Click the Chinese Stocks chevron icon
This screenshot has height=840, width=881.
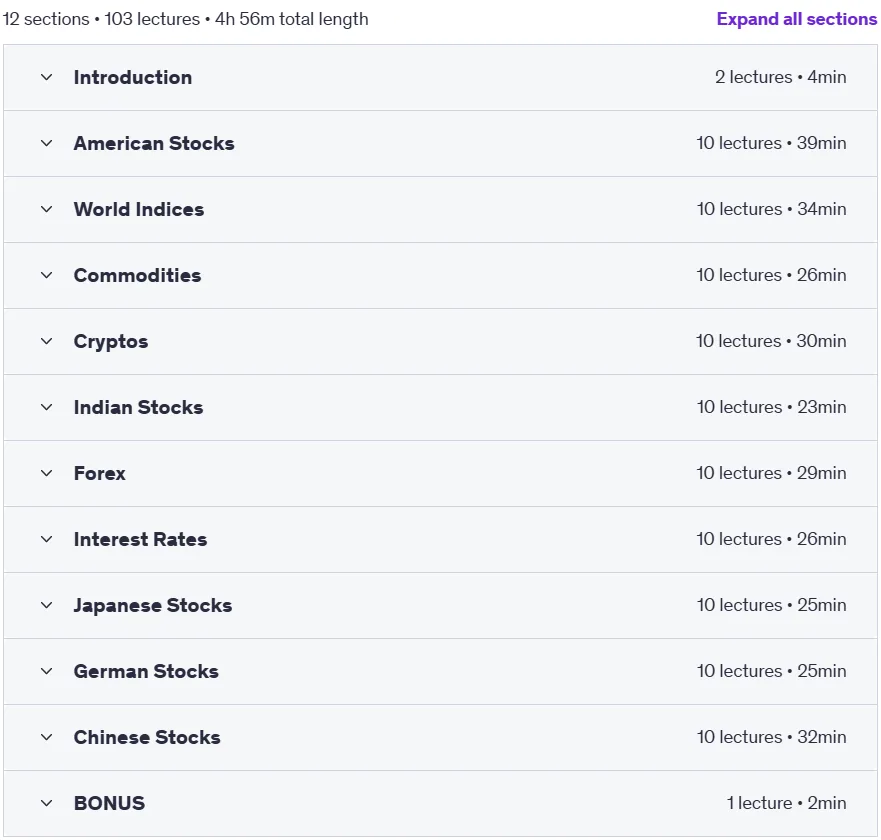pos(47,737)
